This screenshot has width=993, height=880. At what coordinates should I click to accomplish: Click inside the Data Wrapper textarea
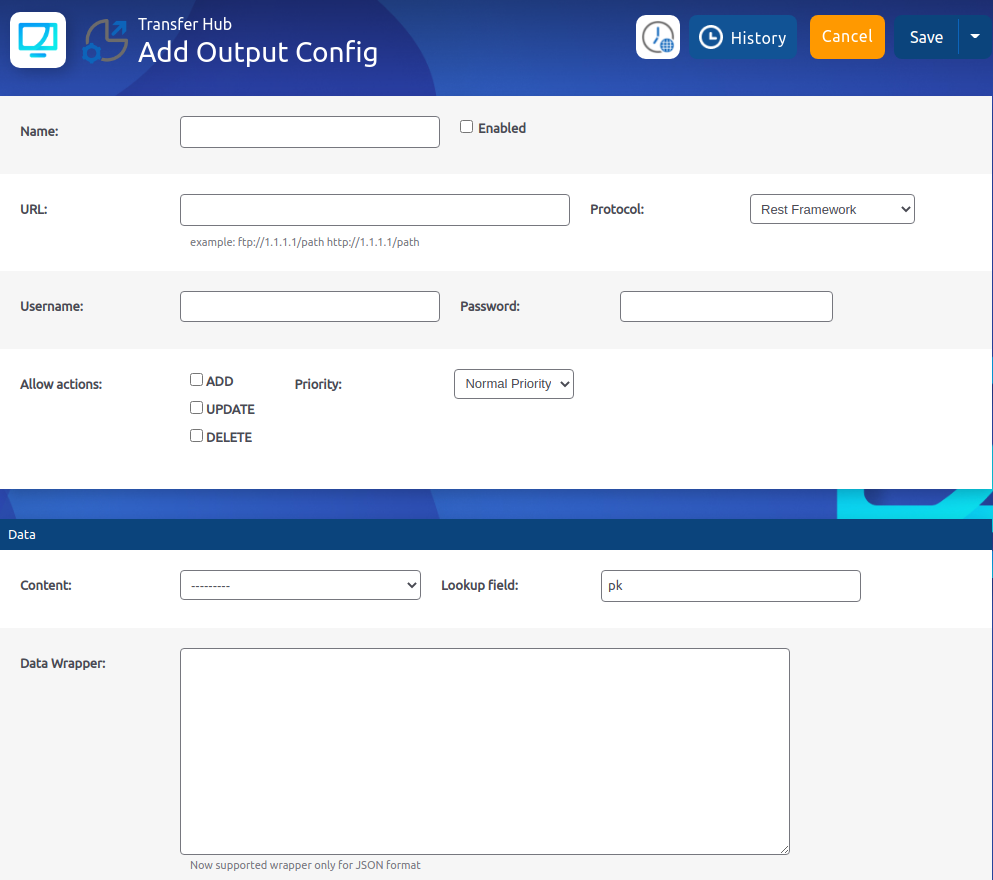(x=485, y=751)
